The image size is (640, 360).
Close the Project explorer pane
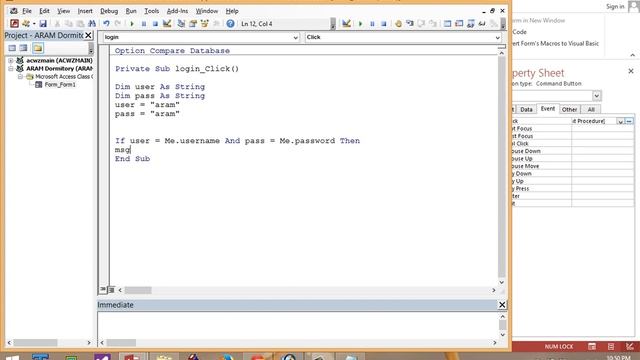(88, 36)
